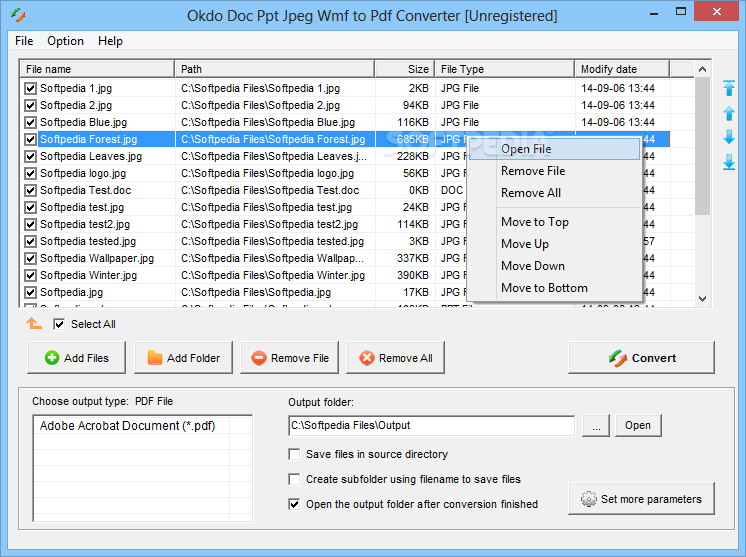Sort by File name column header
The image size is (746, 557).
click(97, 69)
